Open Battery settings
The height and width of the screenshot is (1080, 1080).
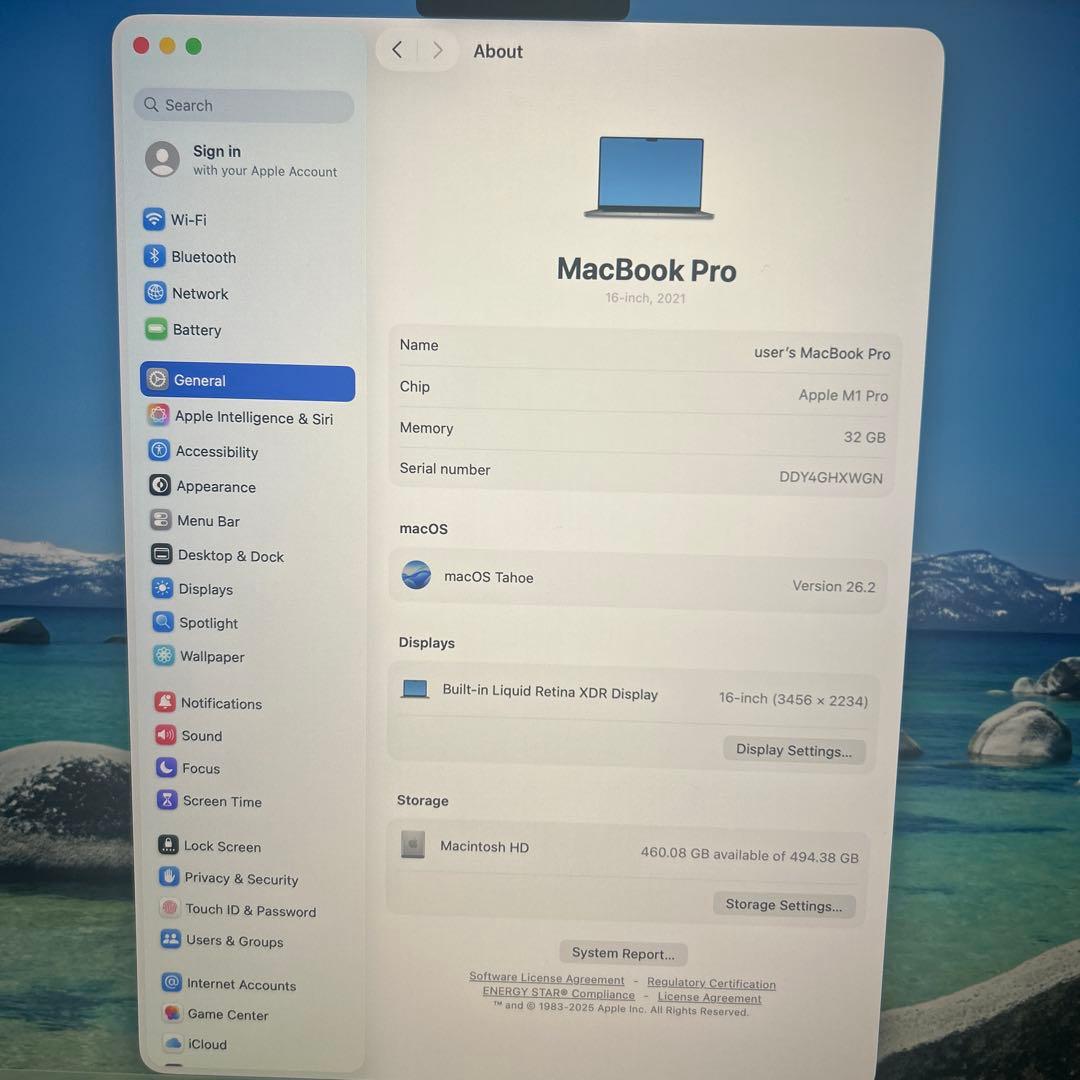click(x=196, y=330)
